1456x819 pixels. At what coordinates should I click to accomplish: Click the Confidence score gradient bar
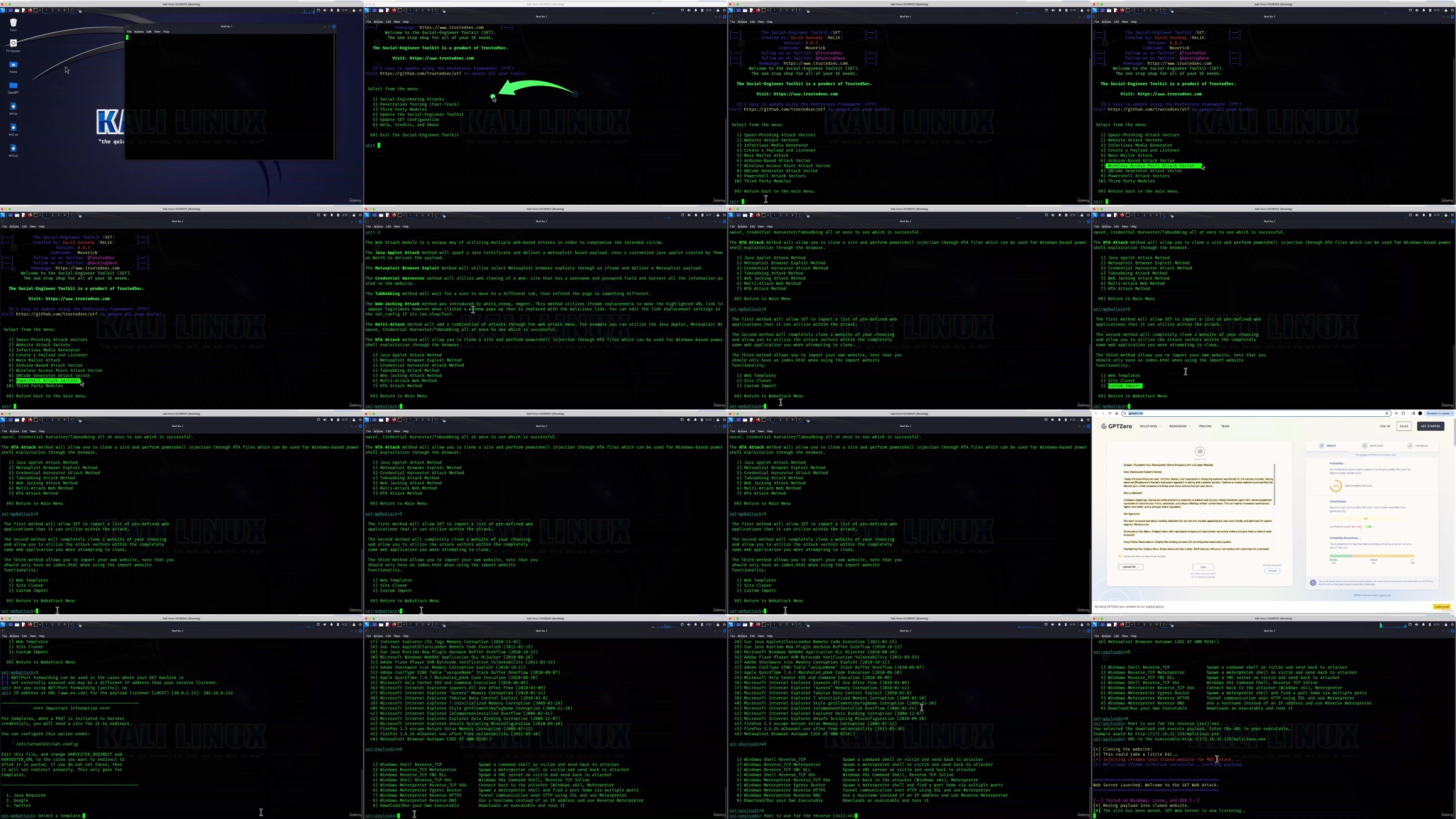tap(1365, 527)
